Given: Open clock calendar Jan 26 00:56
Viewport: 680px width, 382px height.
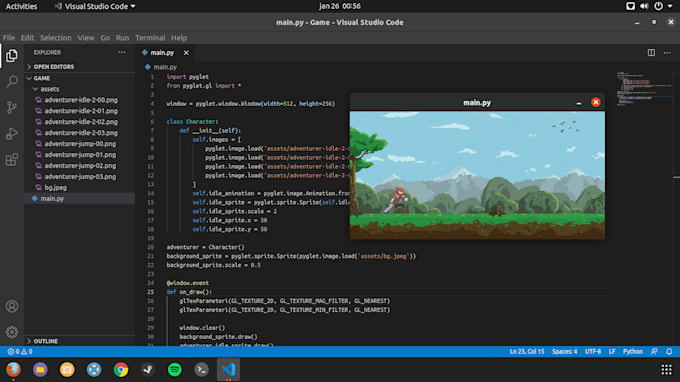Looking at the screenshot, I should click(x=340, y=6).
